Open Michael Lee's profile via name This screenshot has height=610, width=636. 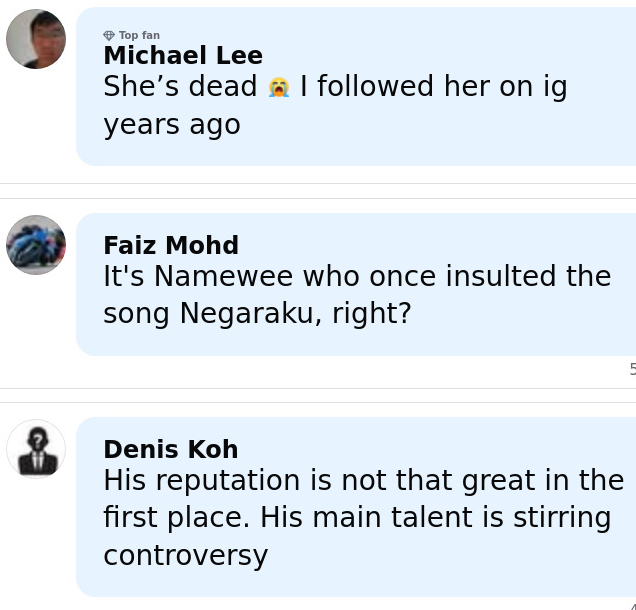(x=183, y=56)
